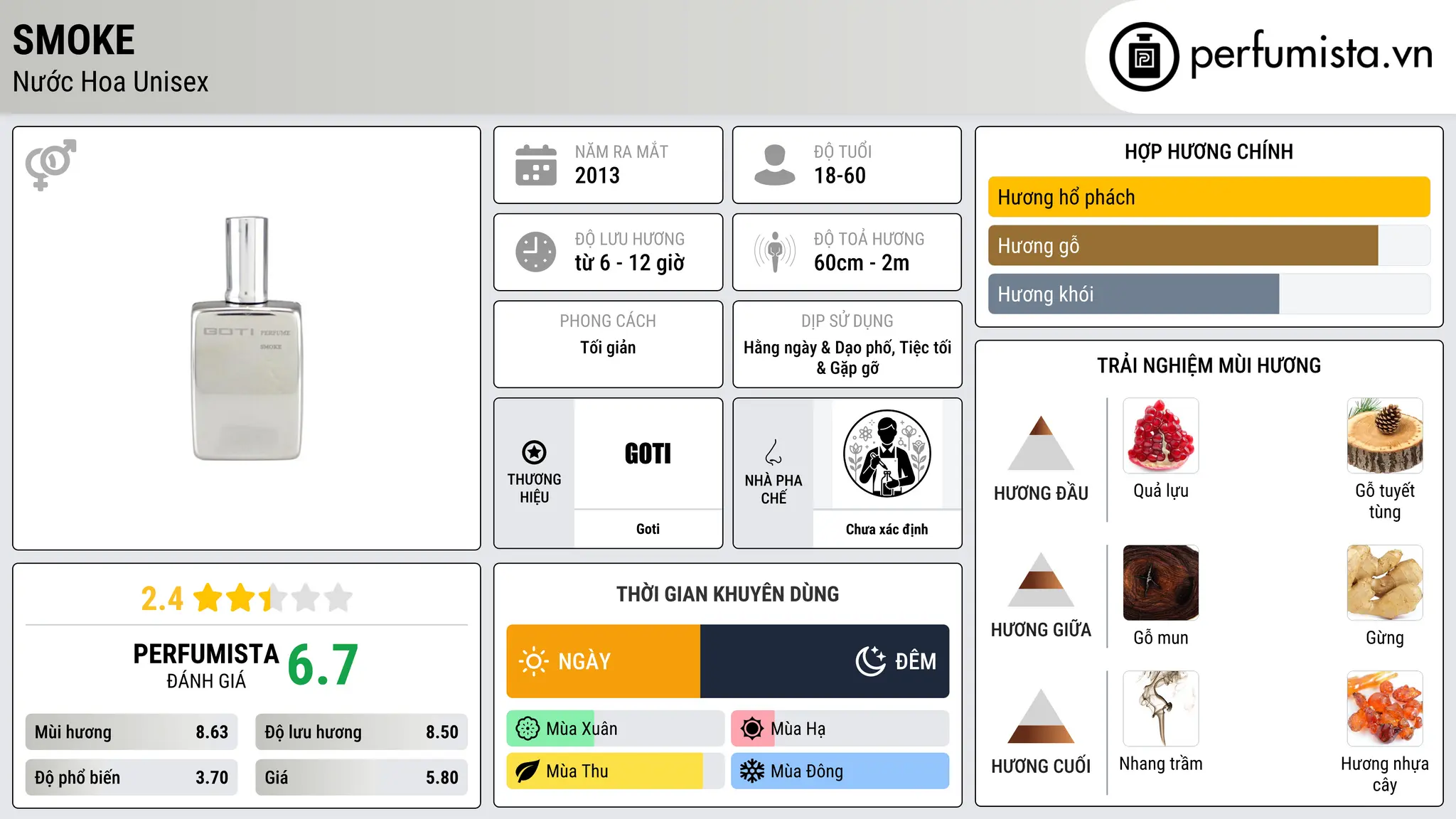The width and height of the screenshot is (1456, 819).
Task: Click the Nước Hoa Unisex subtitle
Action: click(111, 82)
